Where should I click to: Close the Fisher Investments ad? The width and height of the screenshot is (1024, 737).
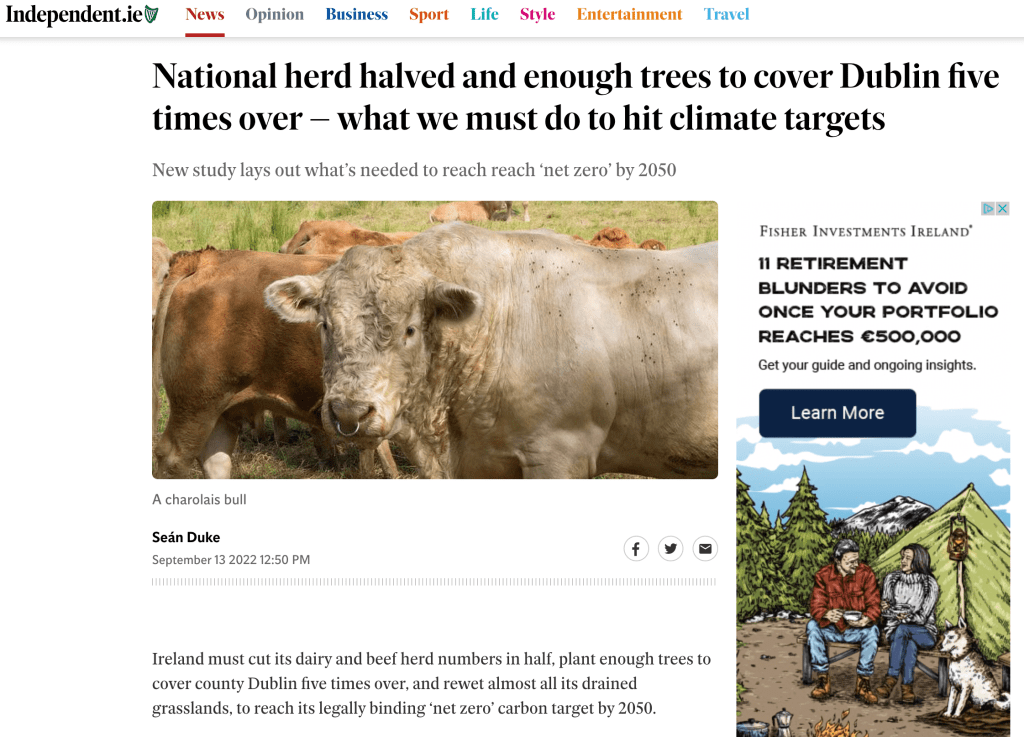pyautogui.click(x=1002, y=209)
